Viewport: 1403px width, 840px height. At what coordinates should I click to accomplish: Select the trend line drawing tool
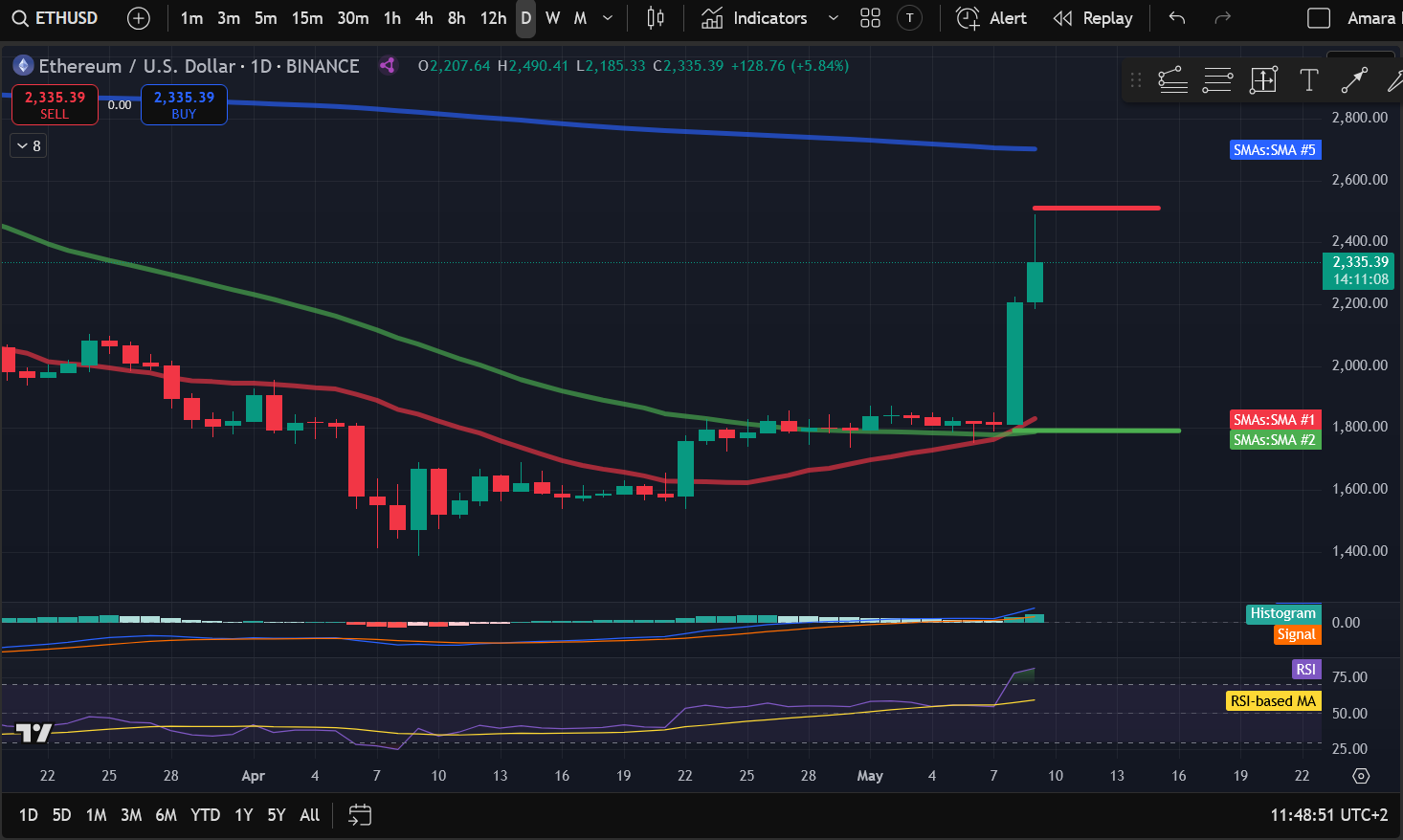tap(1353, 81)
